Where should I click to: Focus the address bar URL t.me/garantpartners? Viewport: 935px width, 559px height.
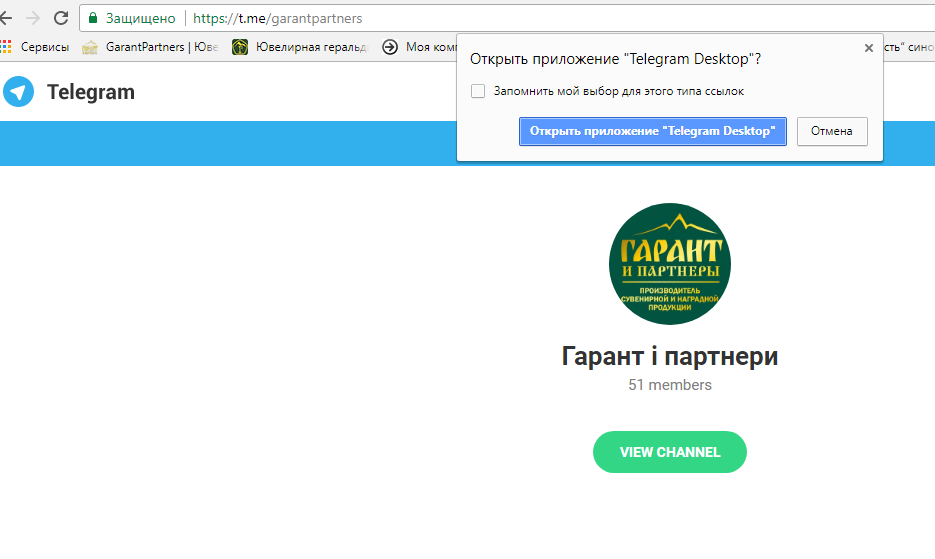click(x=277, y=18)
